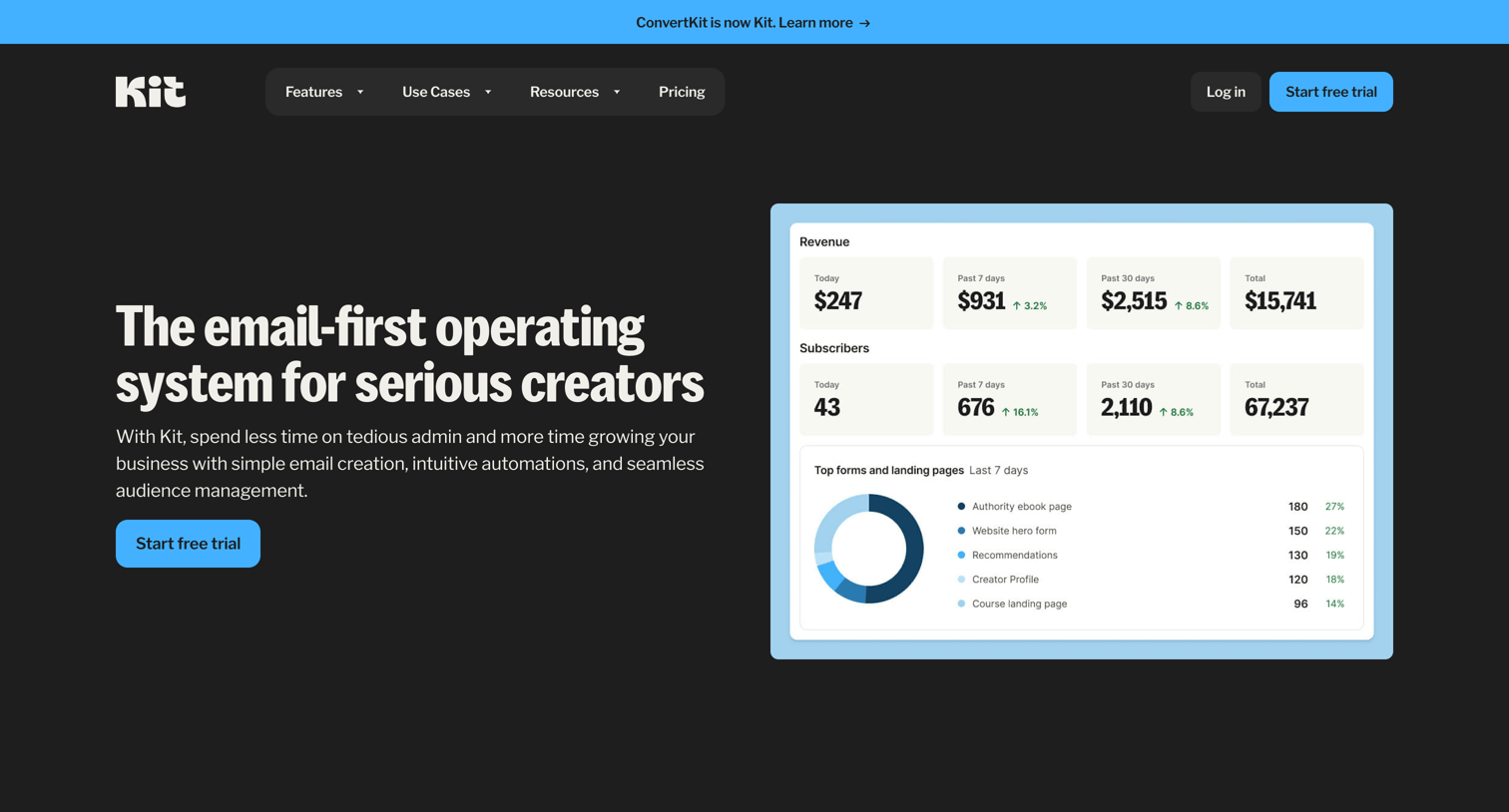The image size is (1509, 812).
Task: Click the Recommendations legend dot
Action: pyautogui.click(x=961, y=555)
